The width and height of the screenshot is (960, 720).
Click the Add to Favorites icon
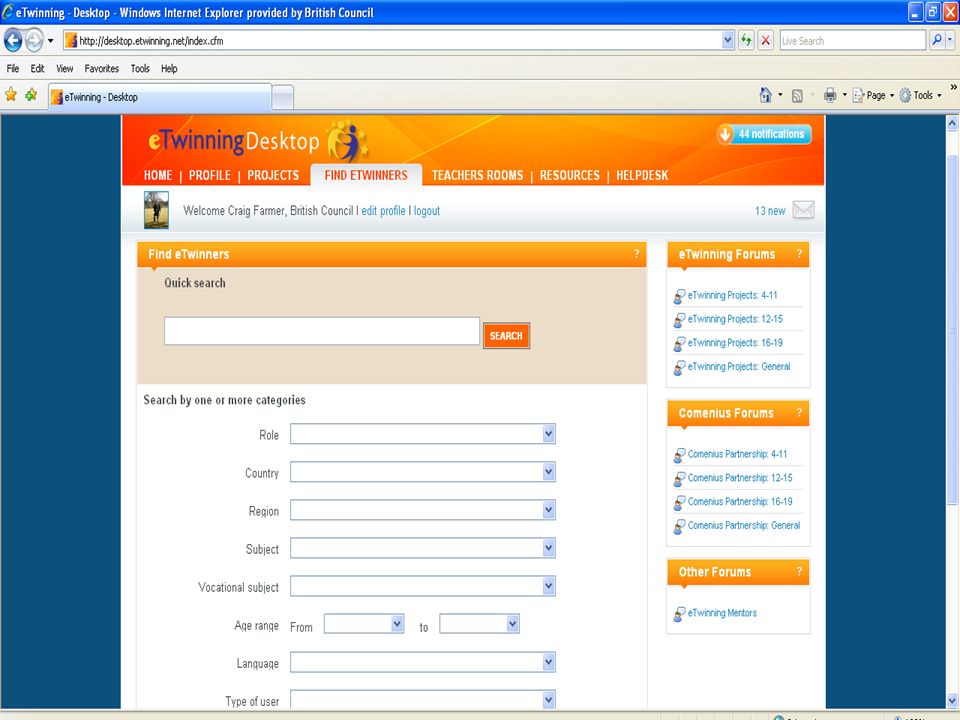pyautogui.click(x=31, y=95)
